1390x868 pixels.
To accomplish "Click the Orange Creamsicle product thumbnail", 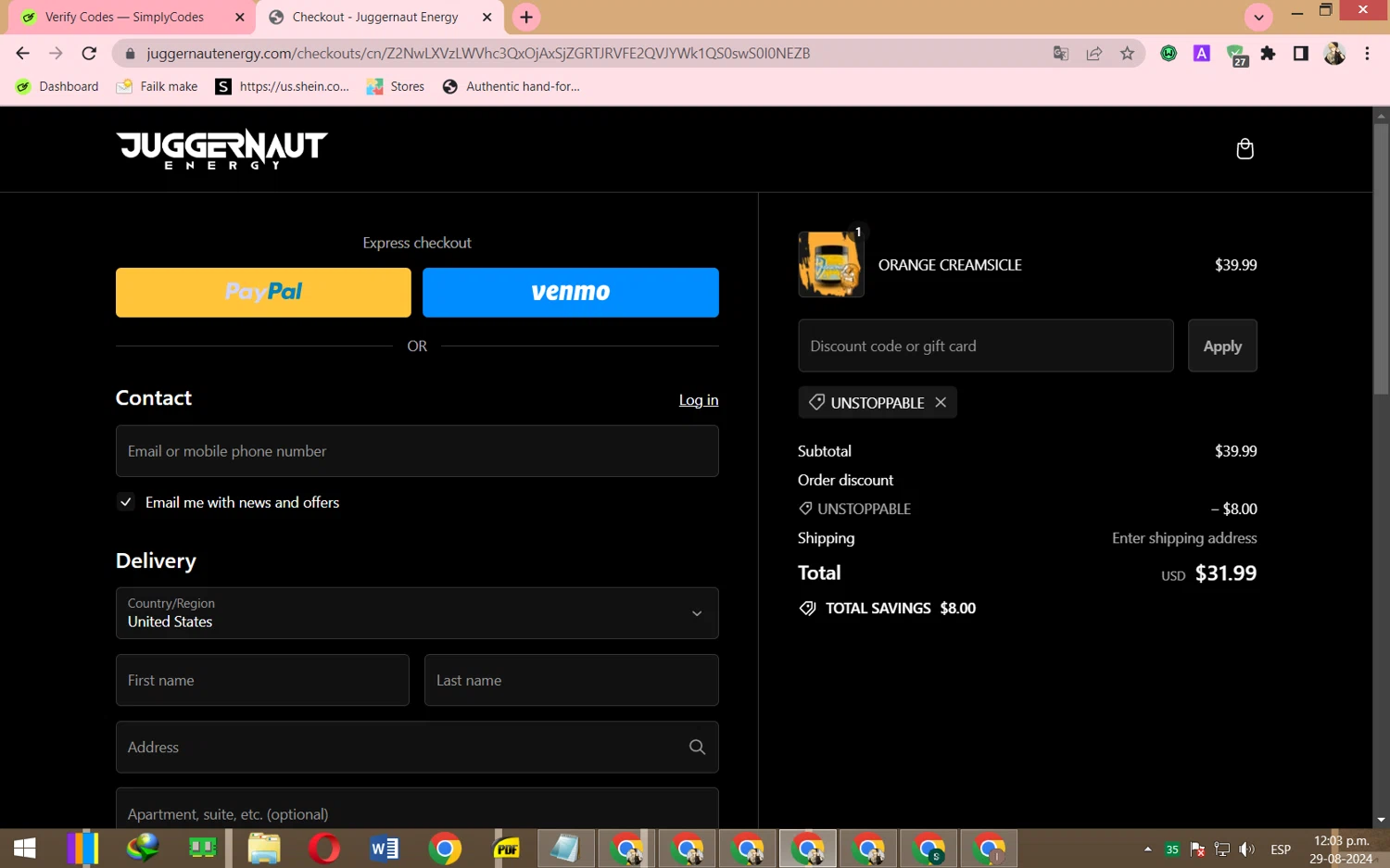I will (x=831, y=264).
